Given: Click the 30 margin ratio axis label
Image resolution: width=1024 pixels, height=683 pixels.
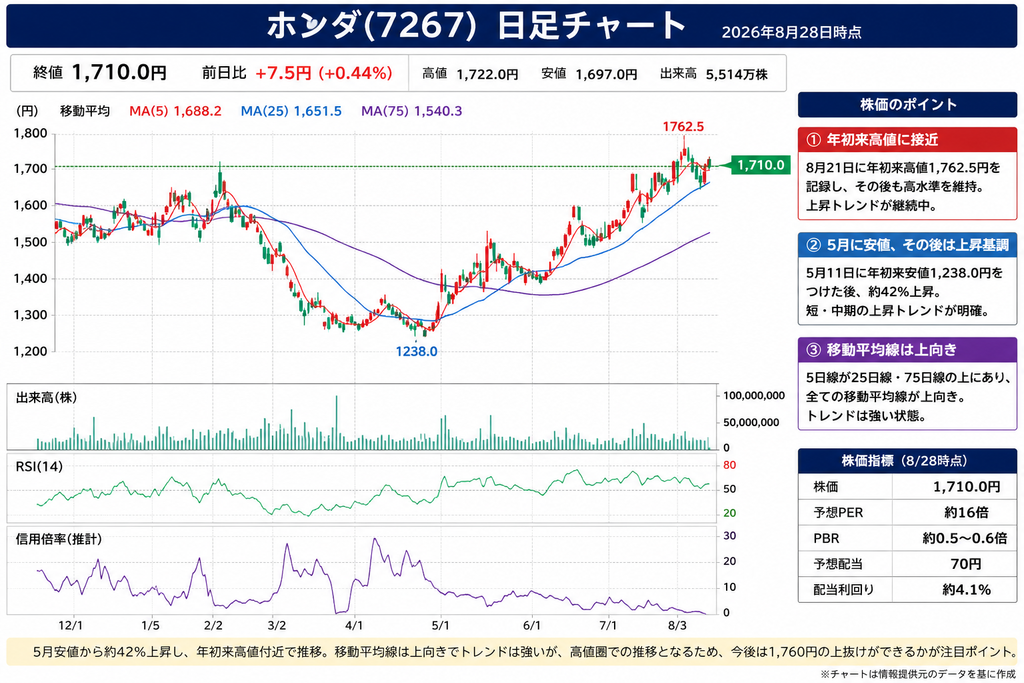Looking at the screenshot, I should tap(729, 535).
